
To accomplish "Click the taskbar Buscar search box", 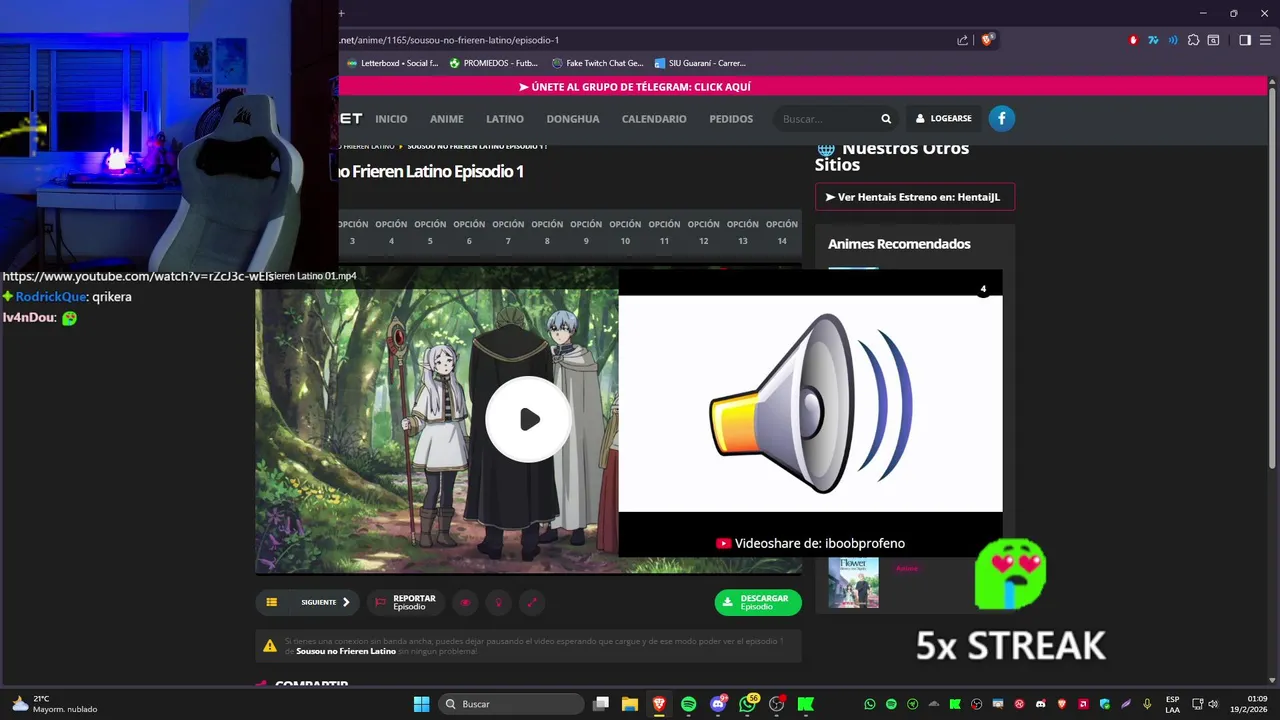I will point(510,704).
